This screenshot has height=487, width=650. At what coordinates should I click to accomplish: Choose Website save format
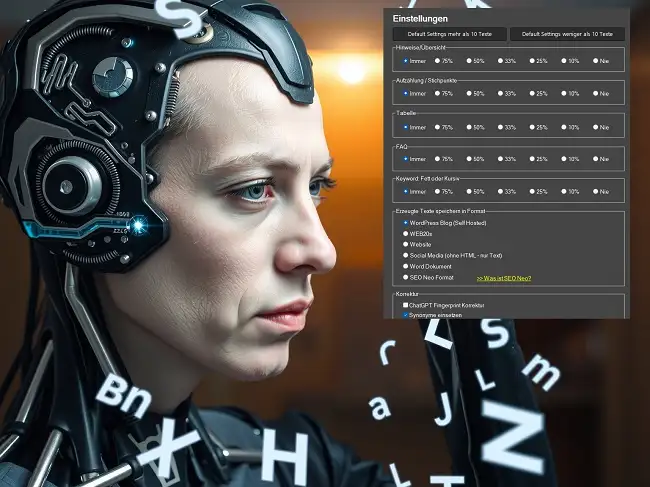point(405,245)
